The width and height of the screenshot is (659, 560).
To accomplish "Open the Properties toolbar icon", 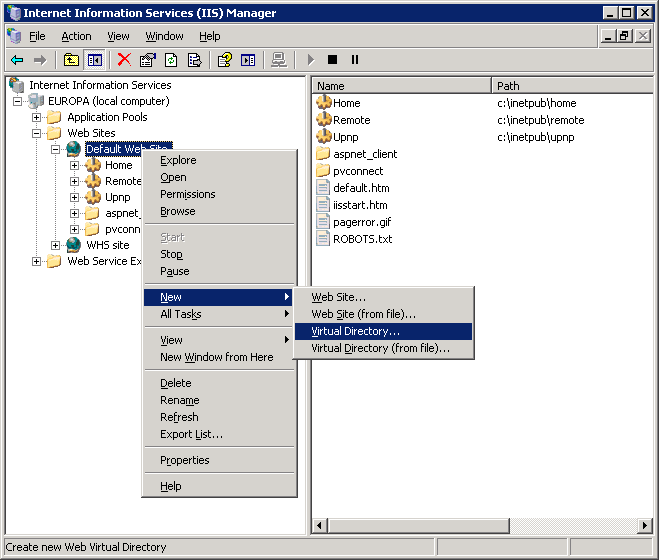I will tap(148, 60).
